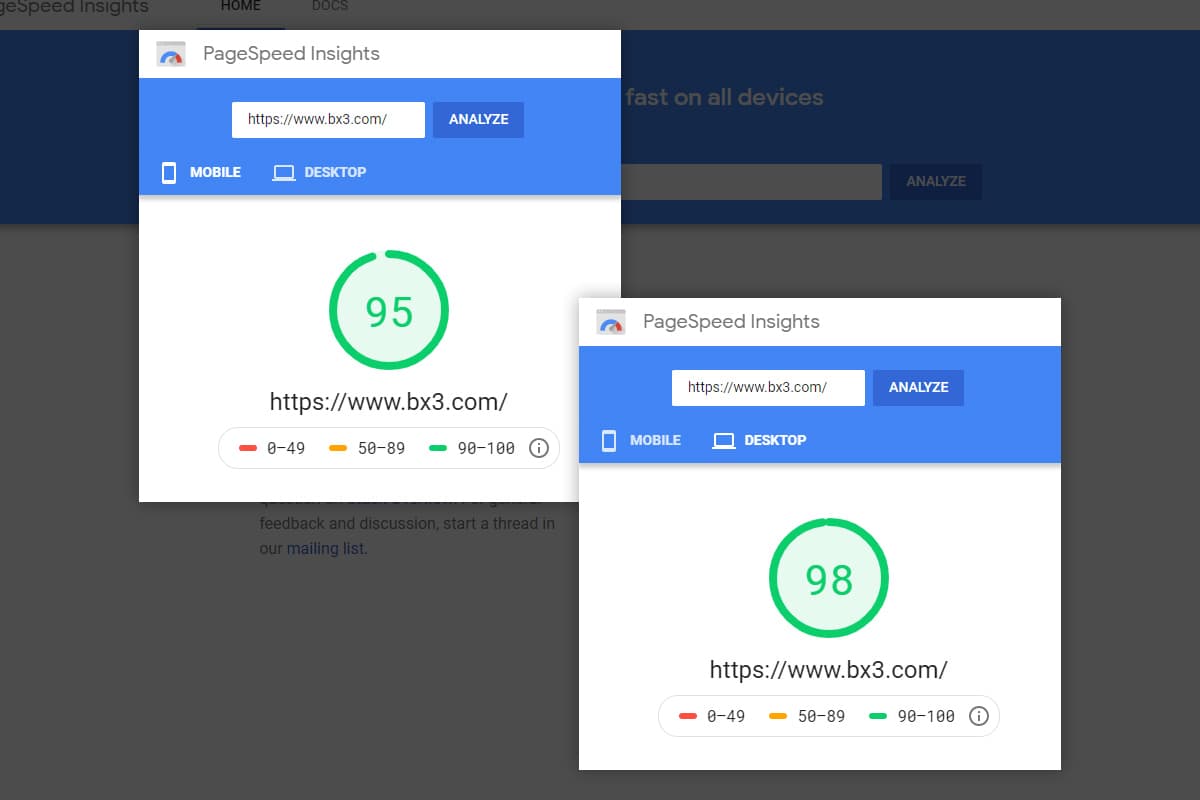Click the background page's PageSpeed Insights header title
The height and width of the screenshot is (800, 1200).
pos(74,7)
